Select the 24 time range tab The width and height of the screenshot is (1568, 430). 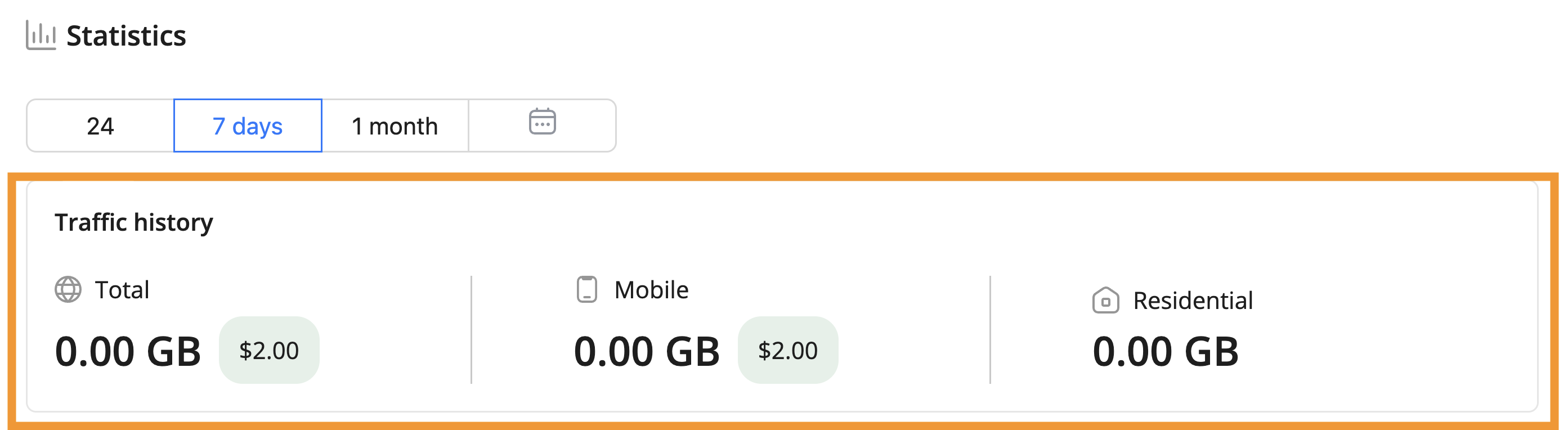pos(100,126)
